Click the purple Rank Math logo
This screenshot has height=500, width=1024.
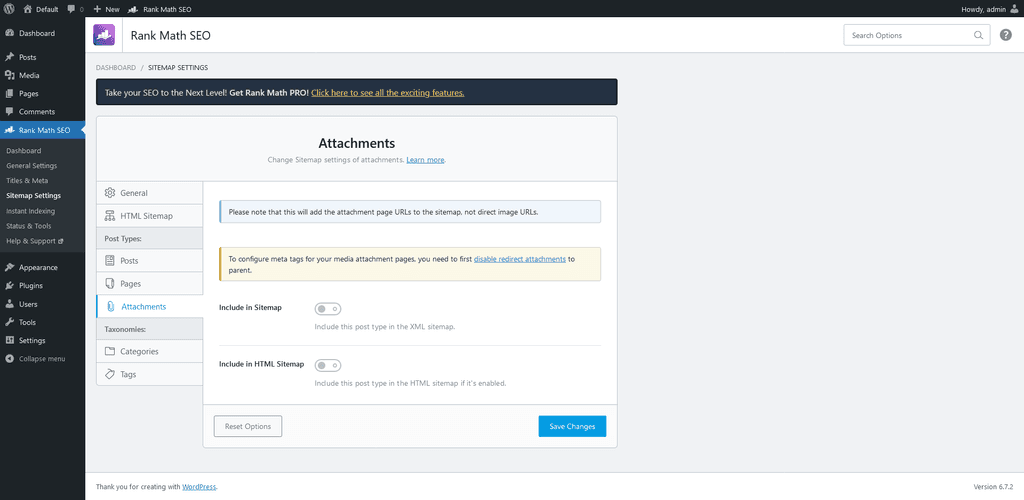[x=104, y=35]
